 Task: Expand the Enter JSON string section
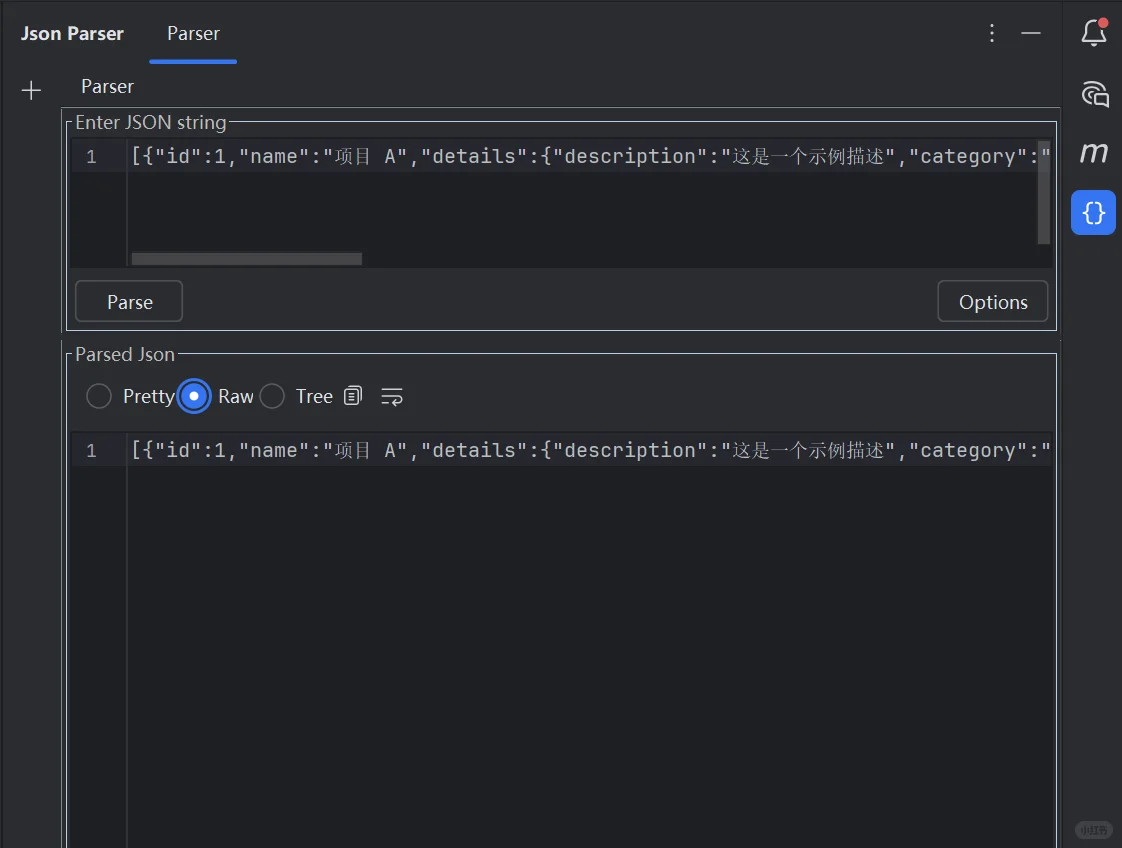[x=151, y=122]
